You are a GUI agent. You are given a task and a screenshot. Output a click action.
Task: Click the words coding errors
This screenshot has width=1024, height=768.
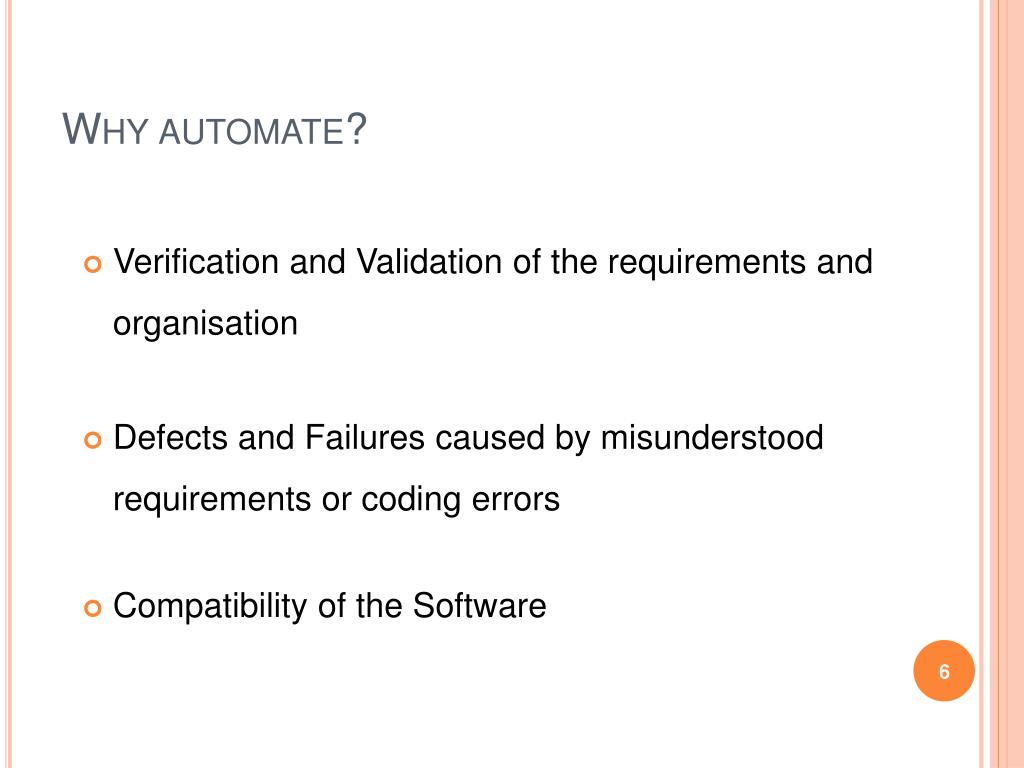460,500
